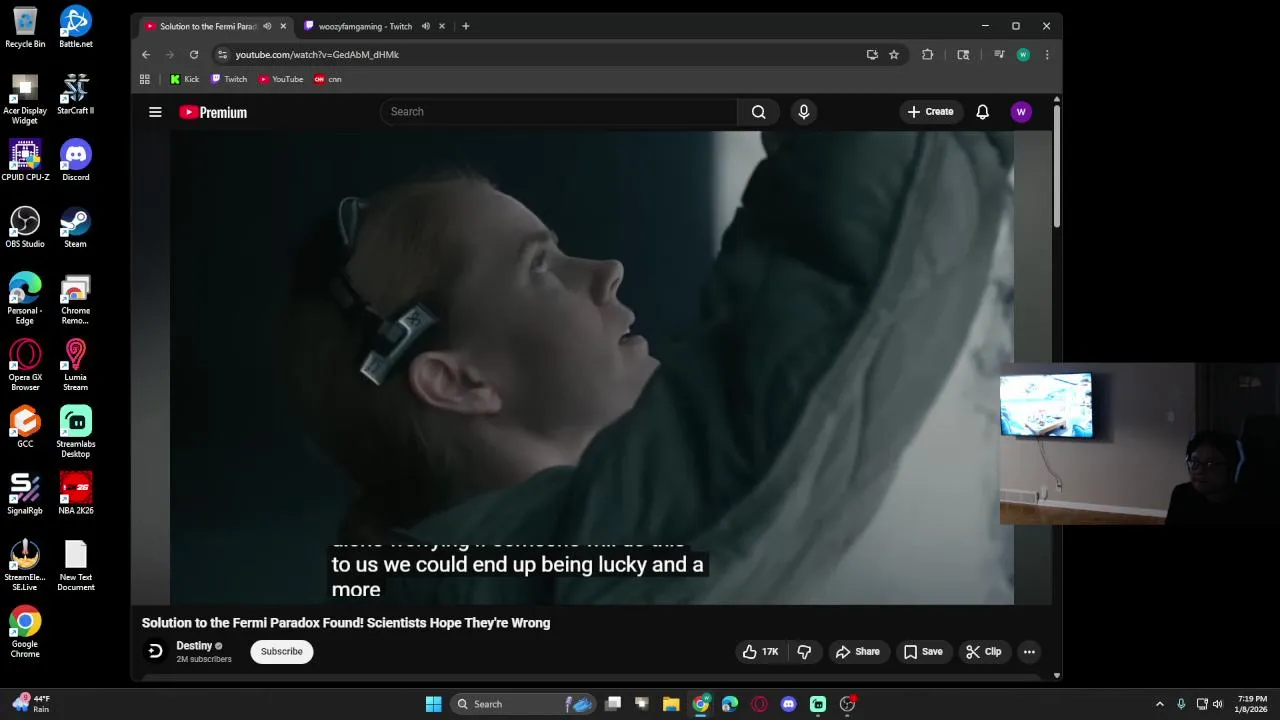The width and height of the screenshot is (1280, 720).
Task: Like the video with thumbs up
Action: [760, 652]
